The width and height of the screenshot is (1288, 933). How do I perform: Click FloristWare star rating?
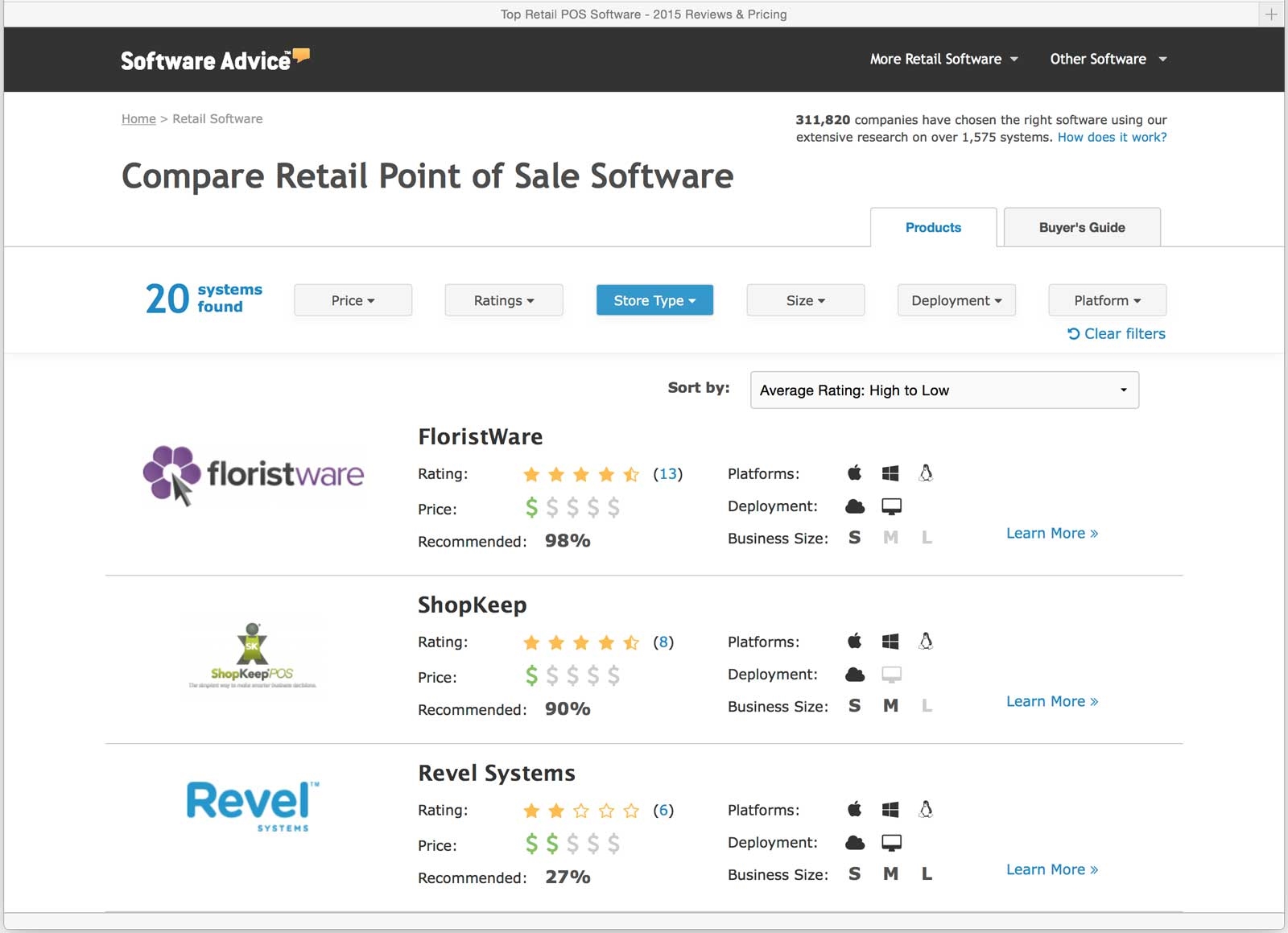click(x=581, y=474)
